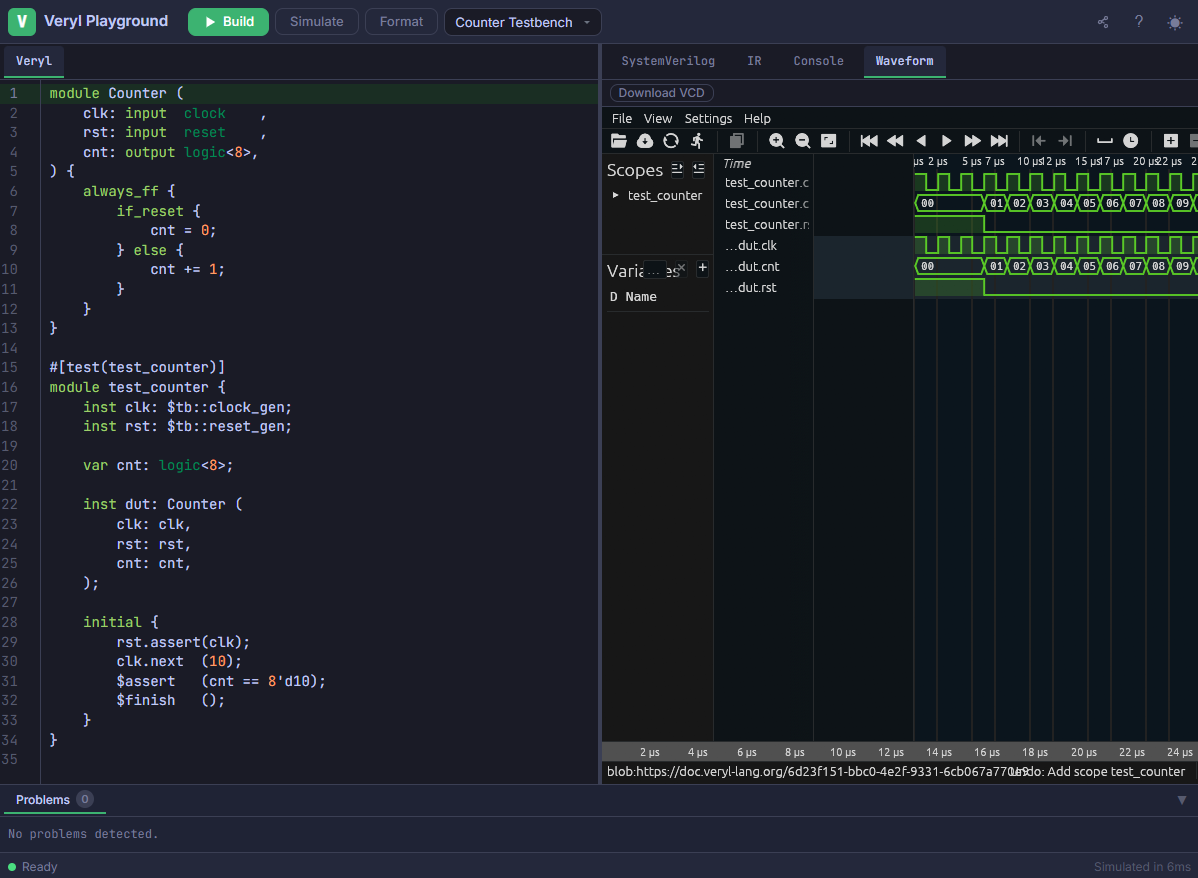
Task: Jump to the waveform end
Action: click(x=999, y=141)
